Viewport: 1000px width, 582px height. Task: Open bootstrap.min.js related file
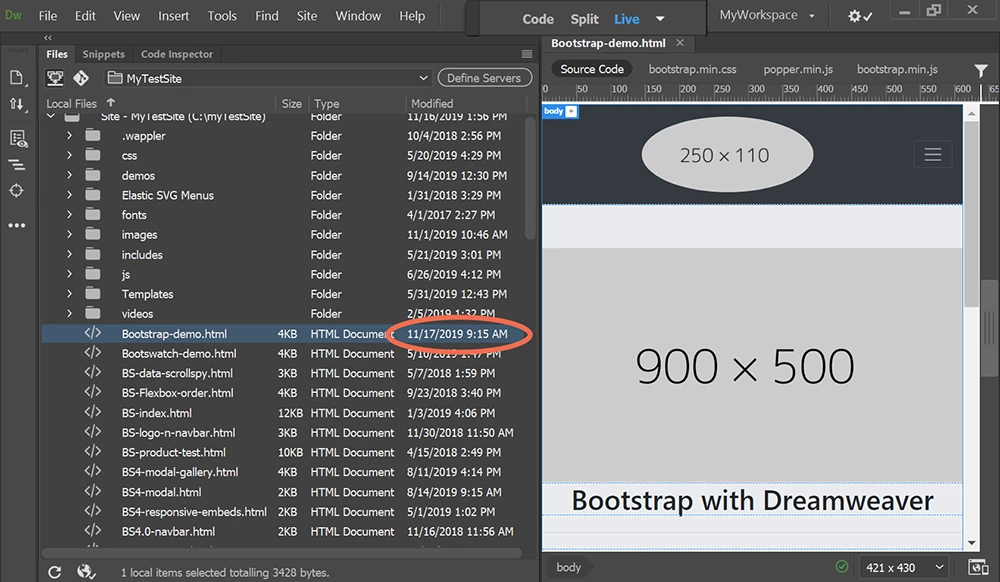[x=897, y=69]
